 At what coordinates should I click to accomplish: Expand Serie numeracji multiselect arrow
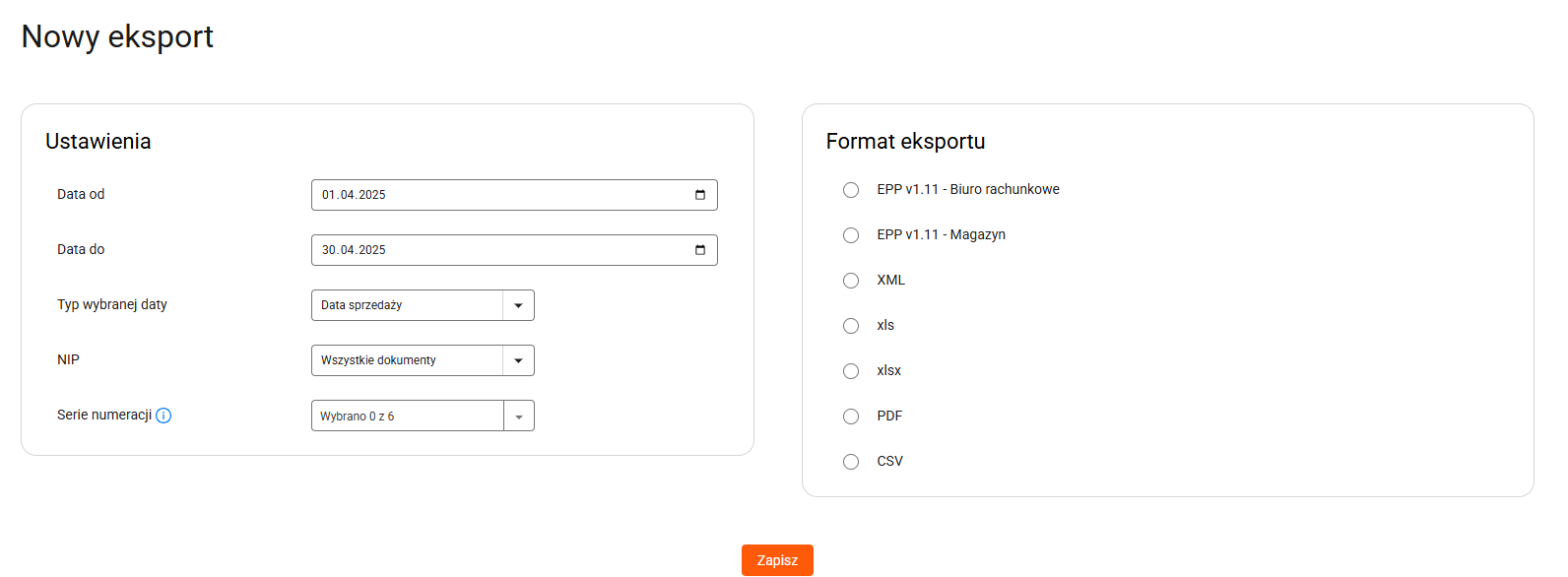click(519, 416)
